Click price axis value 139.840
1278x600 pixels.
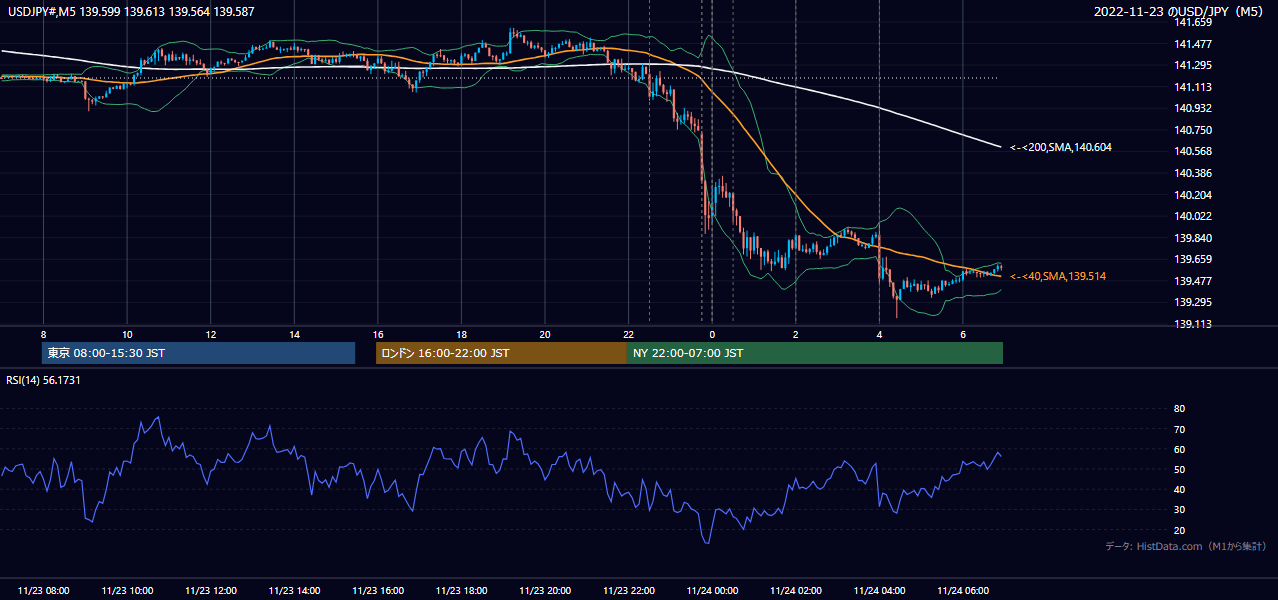click(x=1194, y=238)
